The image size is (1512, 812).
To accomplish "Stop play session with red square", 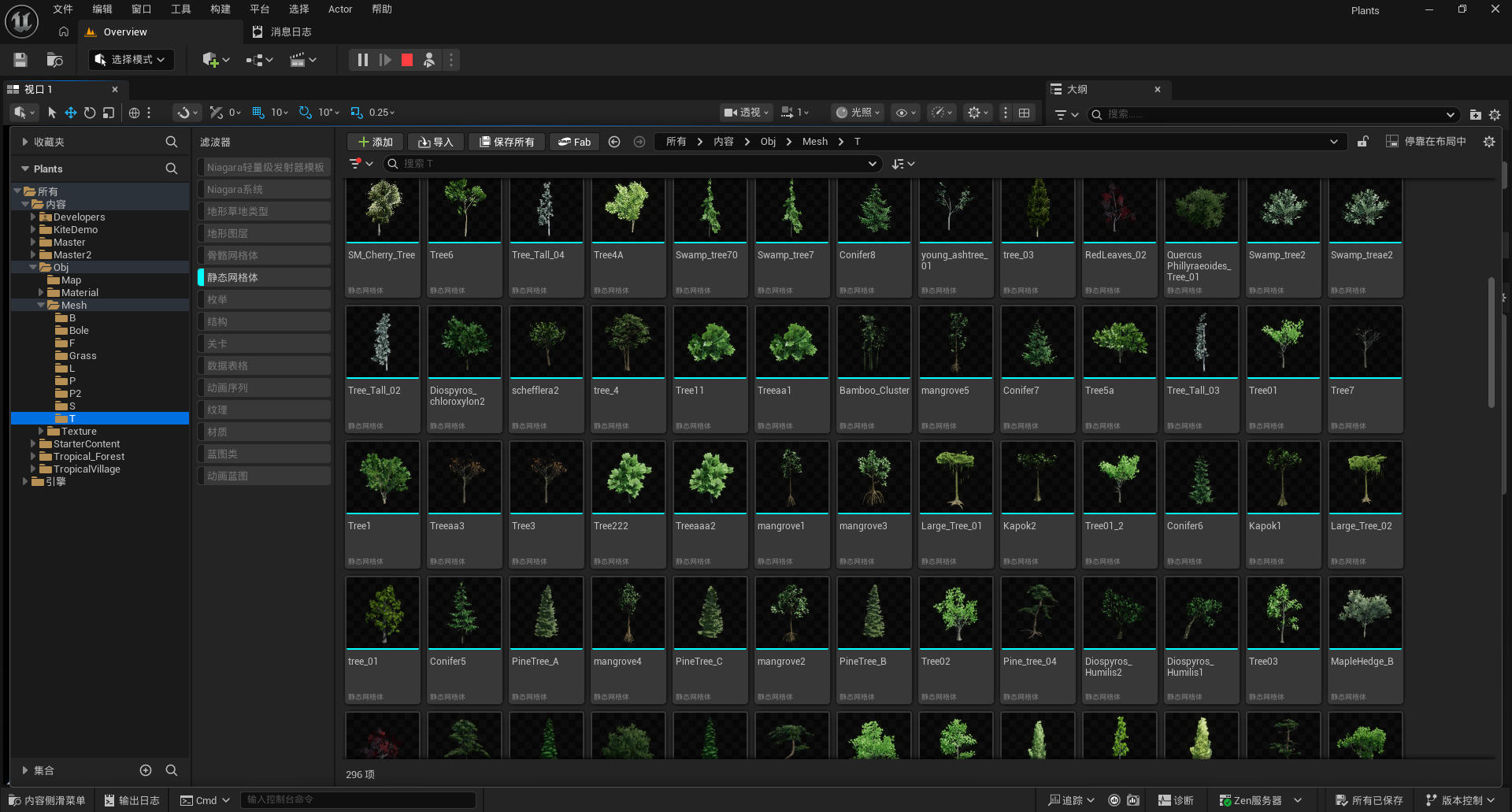I will point(407,60).
